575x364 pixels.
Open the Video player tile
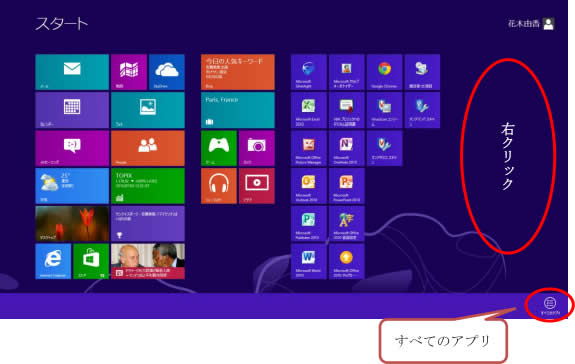pyautogui.click(x=256, y=186)
